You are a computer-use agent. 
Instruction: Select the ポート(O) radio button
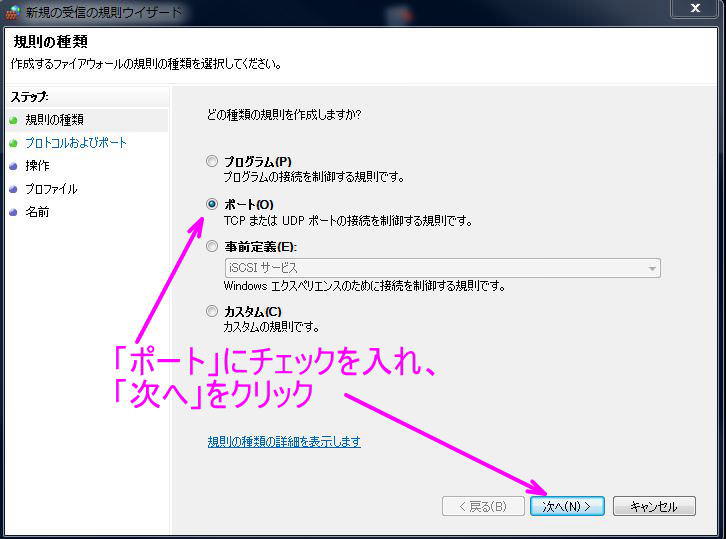point(212,204)
